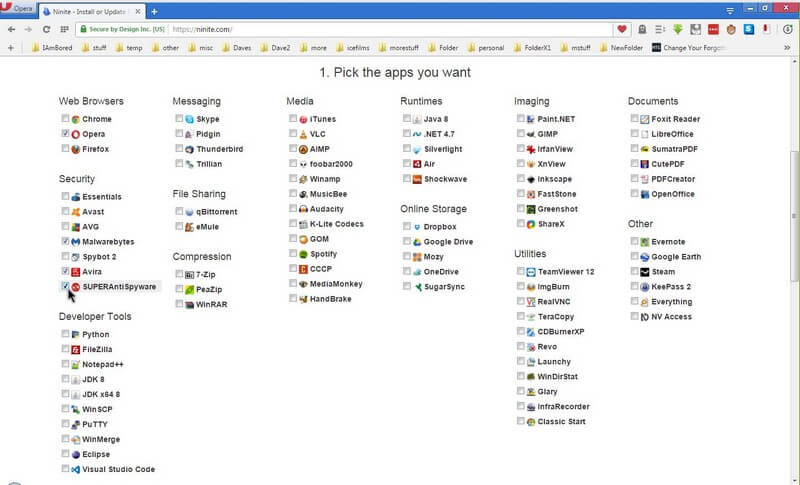Image resolution: width=800 pixels, height=485 pixels.
Task: Check the 7-Zip checkbox
Action: (179, 274)
